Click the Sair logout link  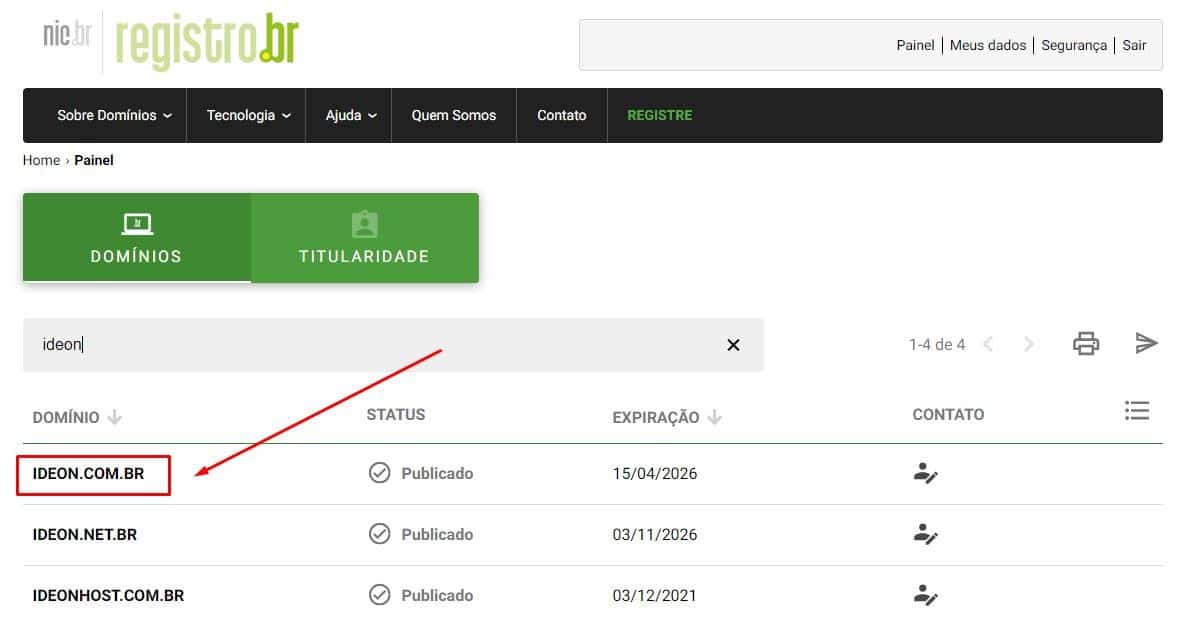point(1134,45)
